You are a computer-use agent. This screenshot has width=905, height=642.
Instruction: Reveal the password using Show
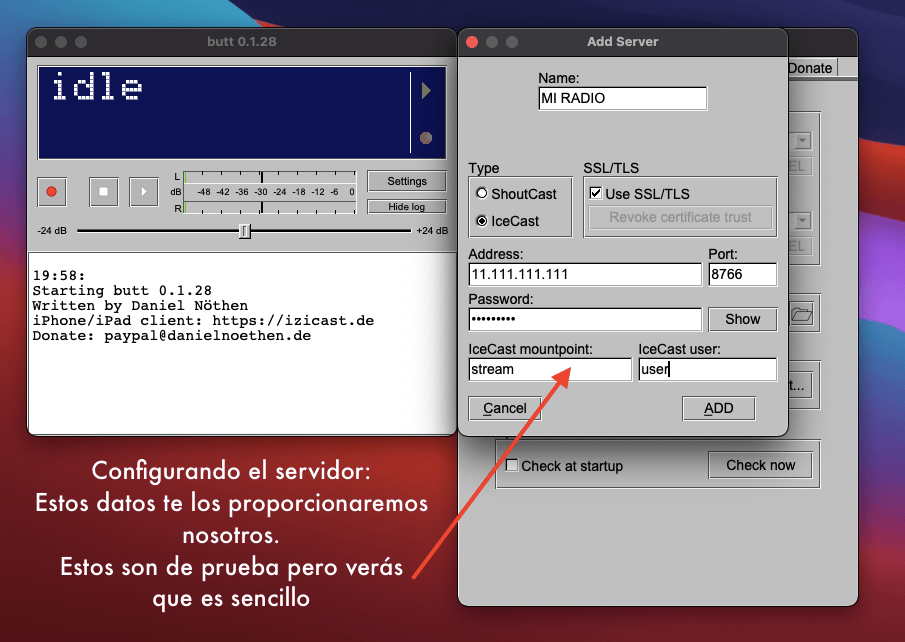tap(742, 319)
